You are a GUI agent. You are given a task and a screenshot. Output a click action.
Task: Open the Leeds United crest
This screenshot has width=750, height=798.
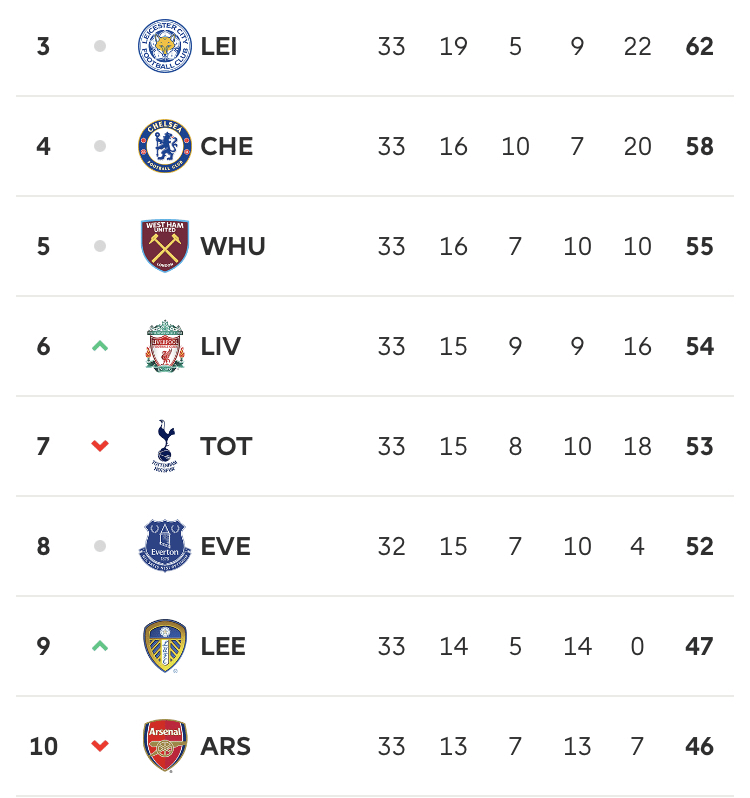pos(164,647)
